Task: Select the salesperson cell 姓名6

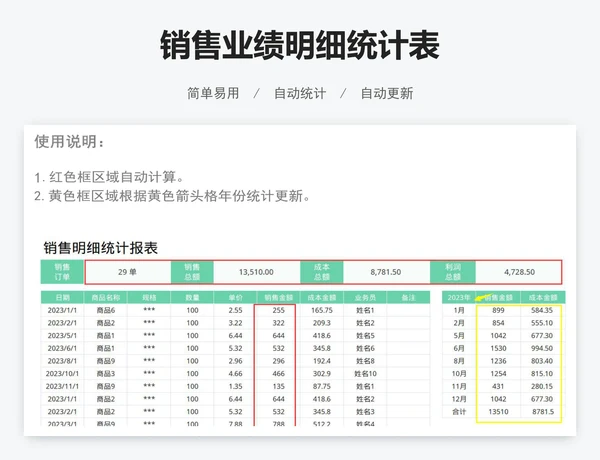Action: pyautogui.click(x=365, y=348)
